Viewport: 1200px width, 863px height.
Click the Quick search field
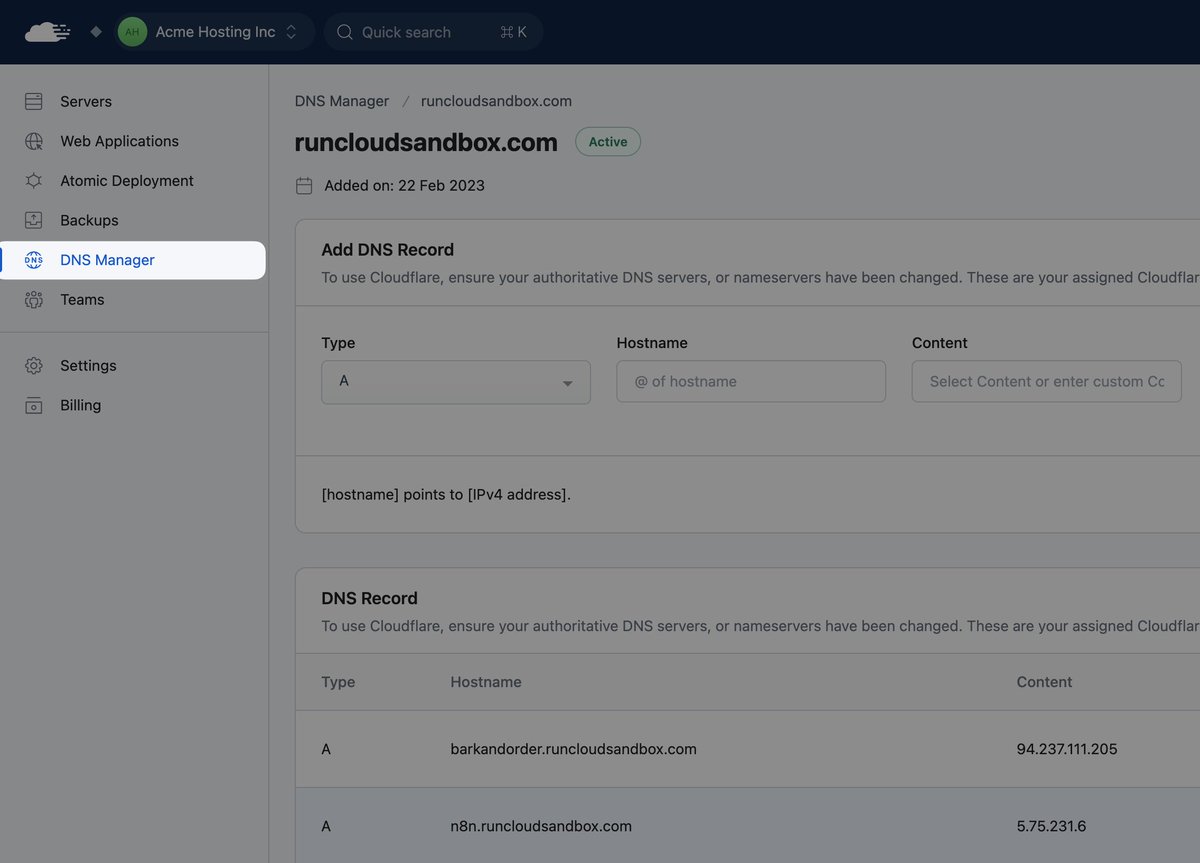(434, 32)
